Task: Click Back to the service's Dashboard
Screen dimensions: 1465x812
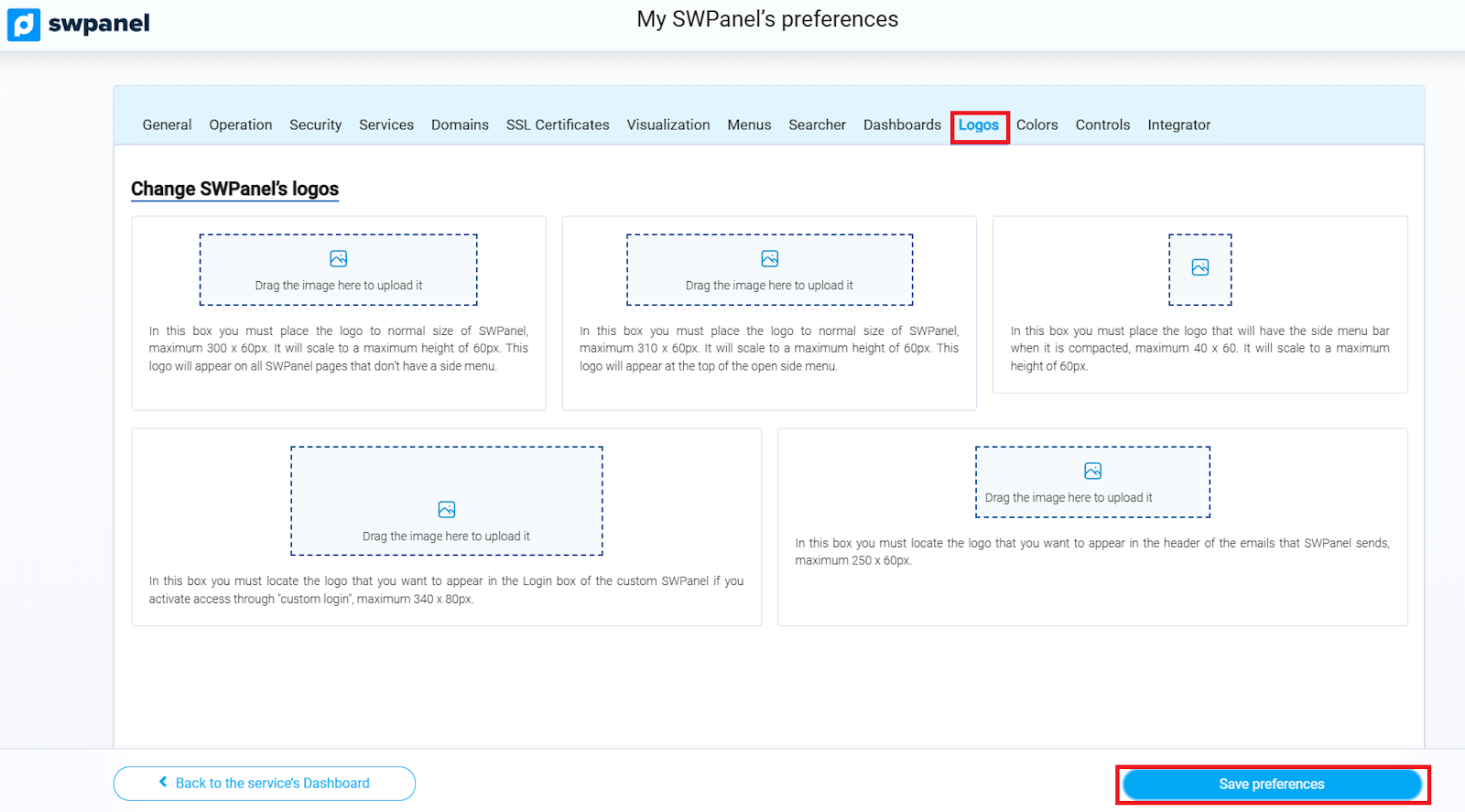Action: (265, 784)
